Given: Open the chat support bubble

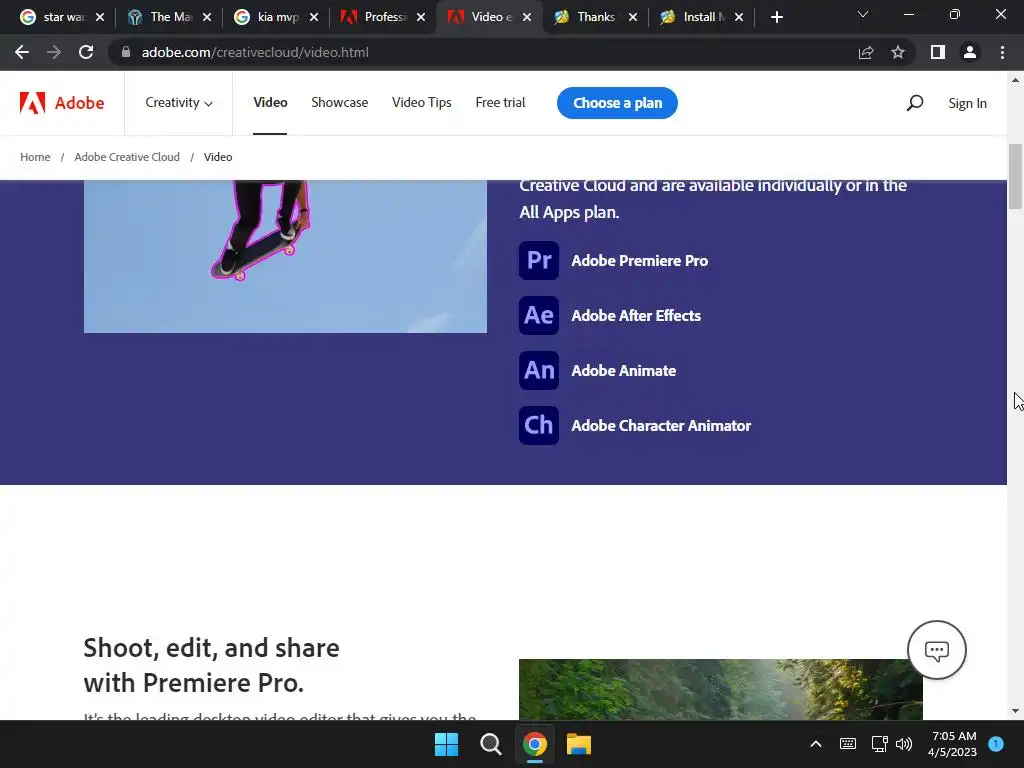Looking at the screenshot, I should [936, 650].
